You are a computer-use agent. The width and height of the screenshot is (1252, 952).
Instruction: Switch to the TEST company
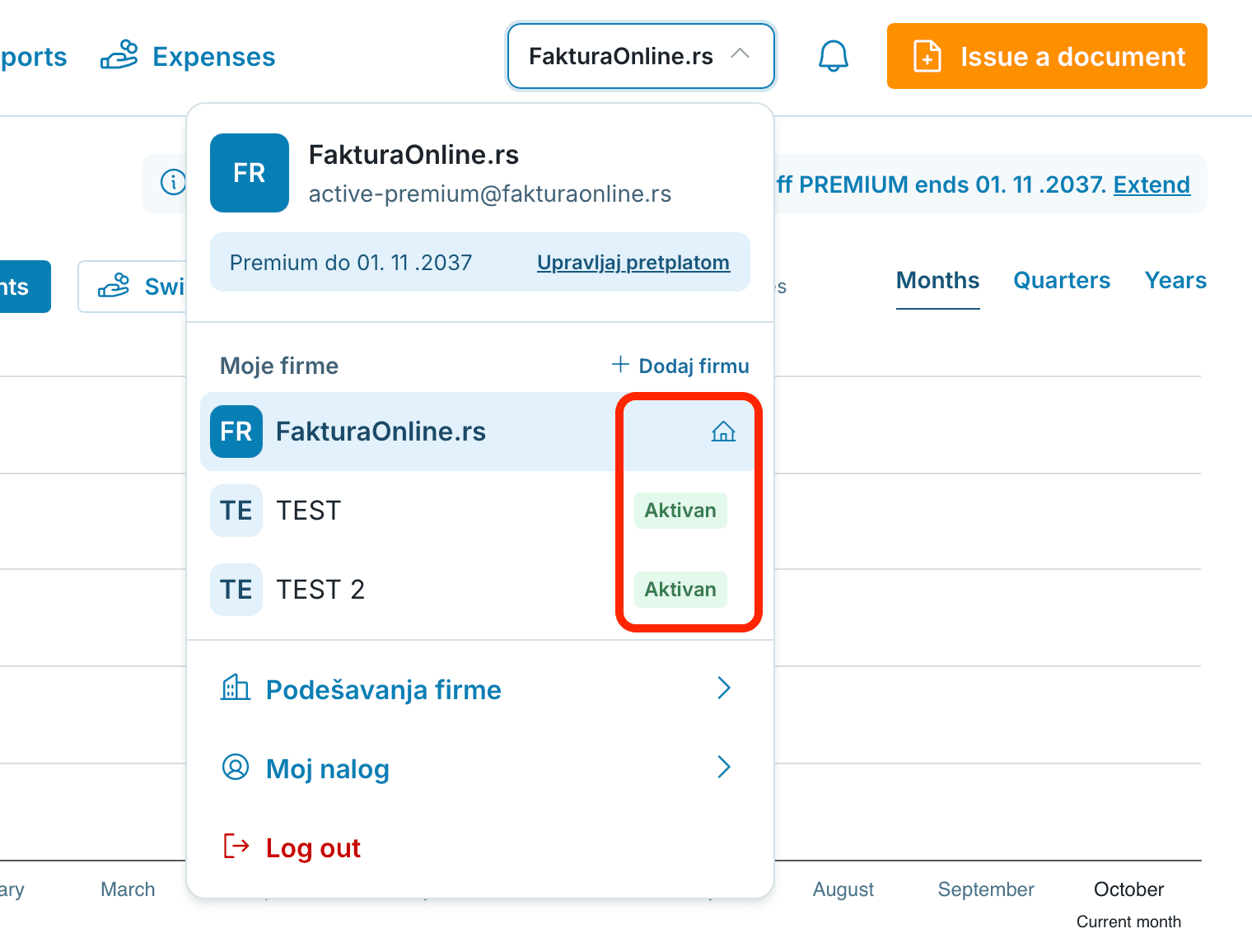coord(479,511)
